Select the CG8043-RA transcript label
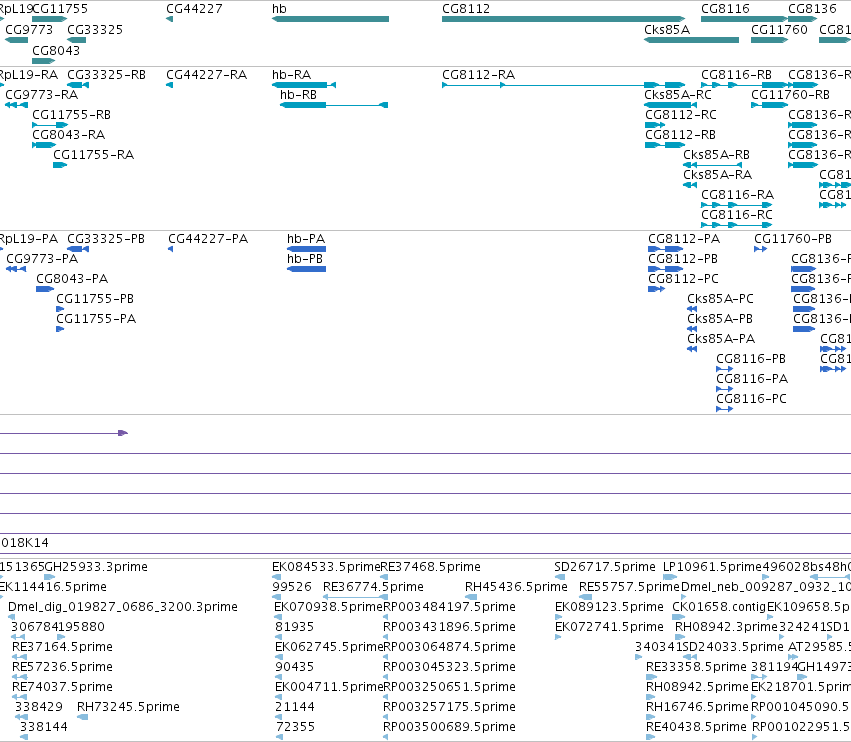Image resolution: width=851 pixels, height=742 pixels. [x=68, y=134]
